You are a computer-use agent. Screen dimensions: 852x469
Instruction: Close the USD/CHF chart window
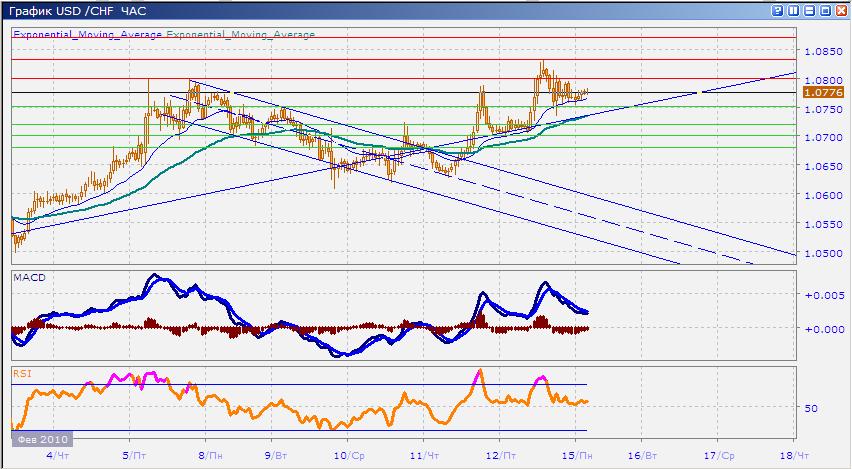(841, 9)
